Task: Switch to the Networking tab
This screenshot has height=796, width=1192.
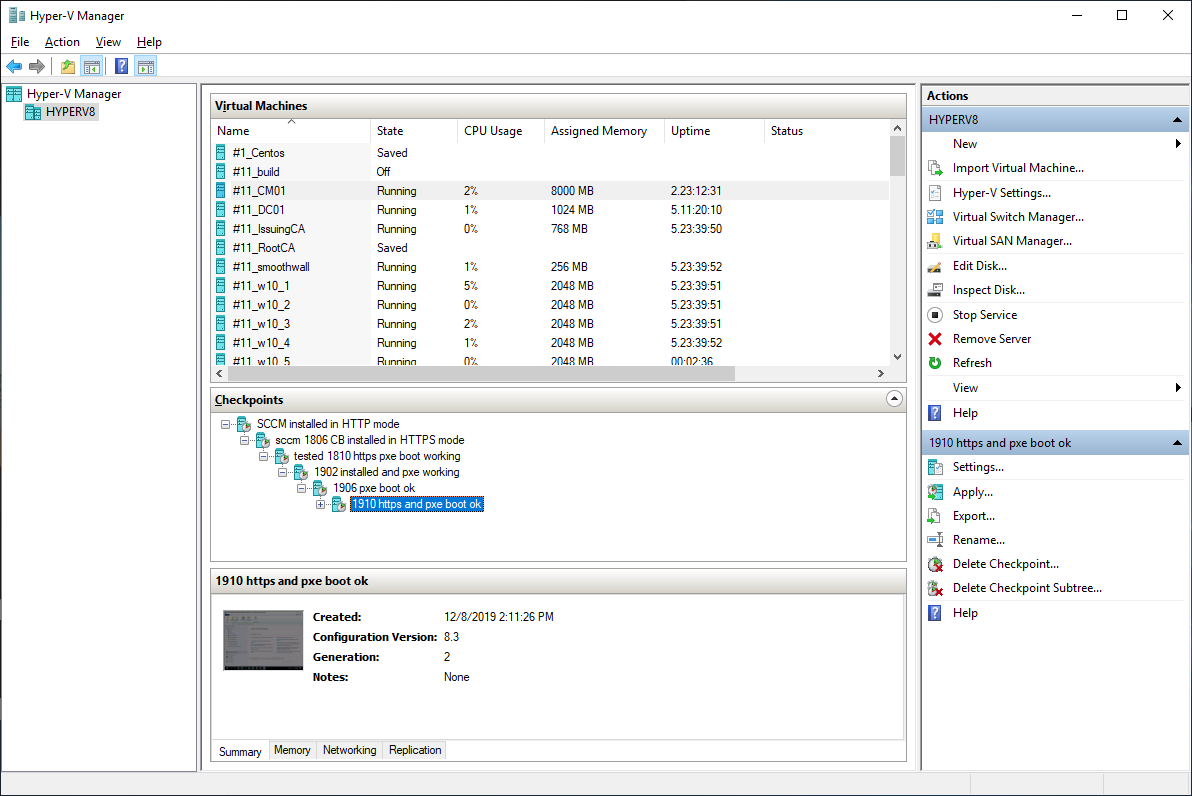Action: pyautogui.click(x=350, y=750)
